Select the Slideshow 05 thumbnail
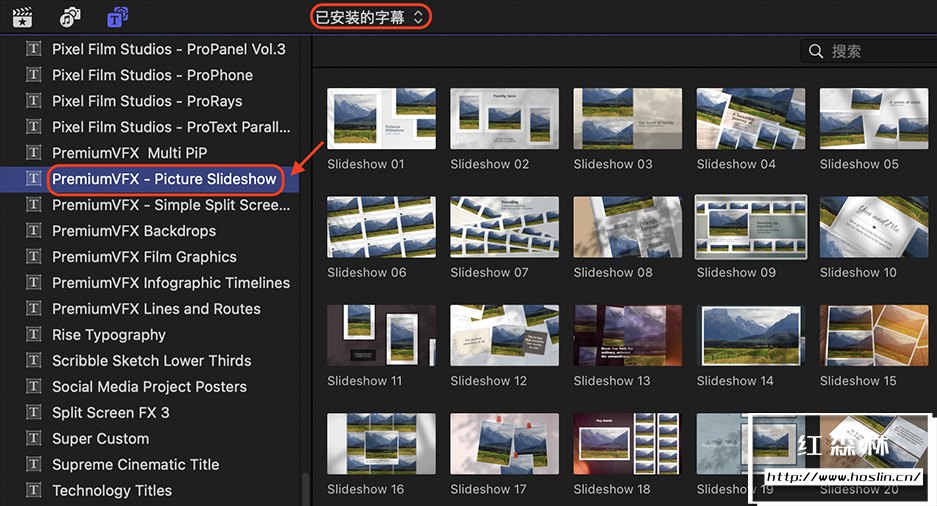The width and height of the screenshot is (937, 506). [x=874, y=118]
